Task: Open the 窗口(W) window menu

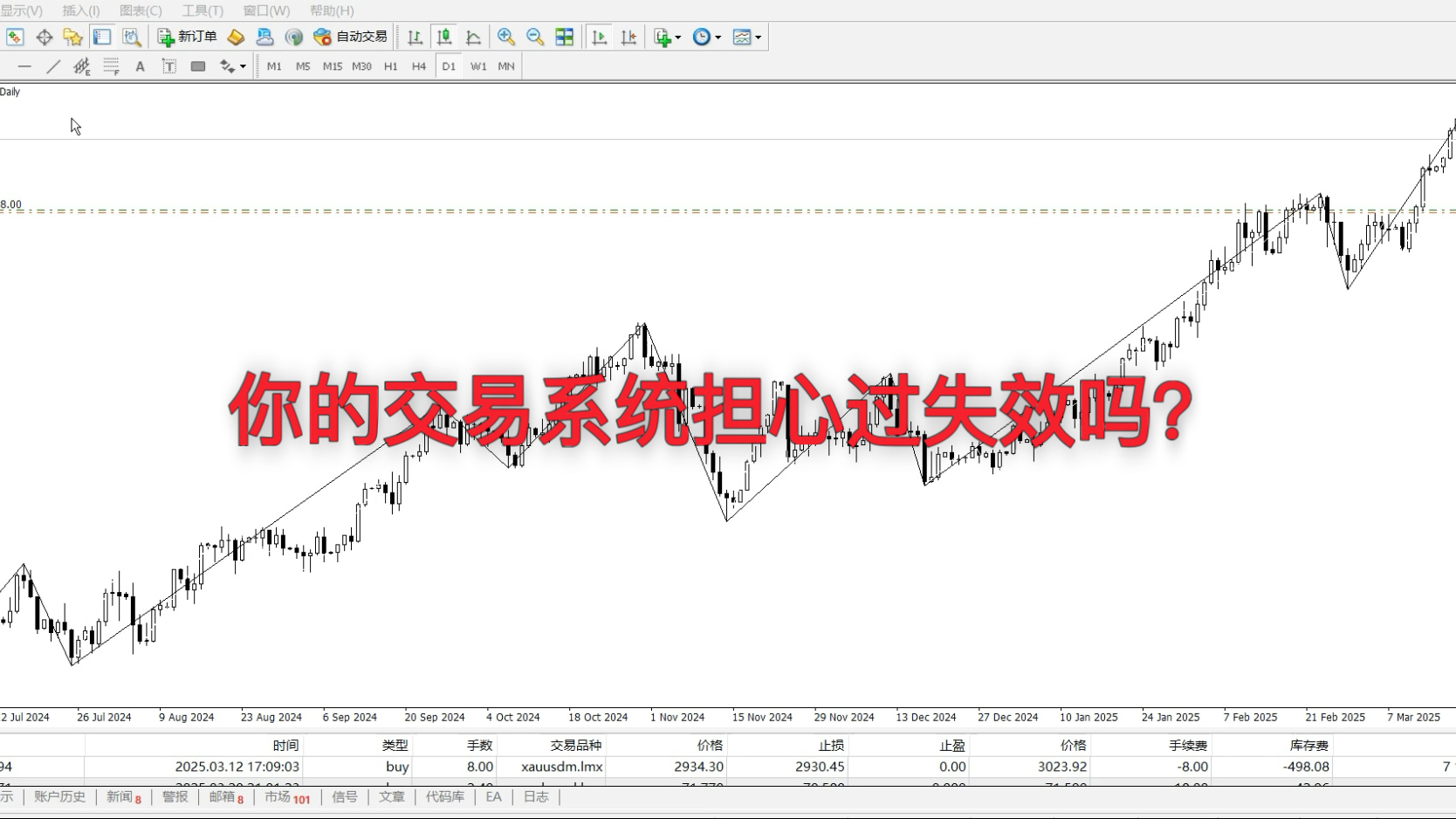Action: (x=266, y=10)
